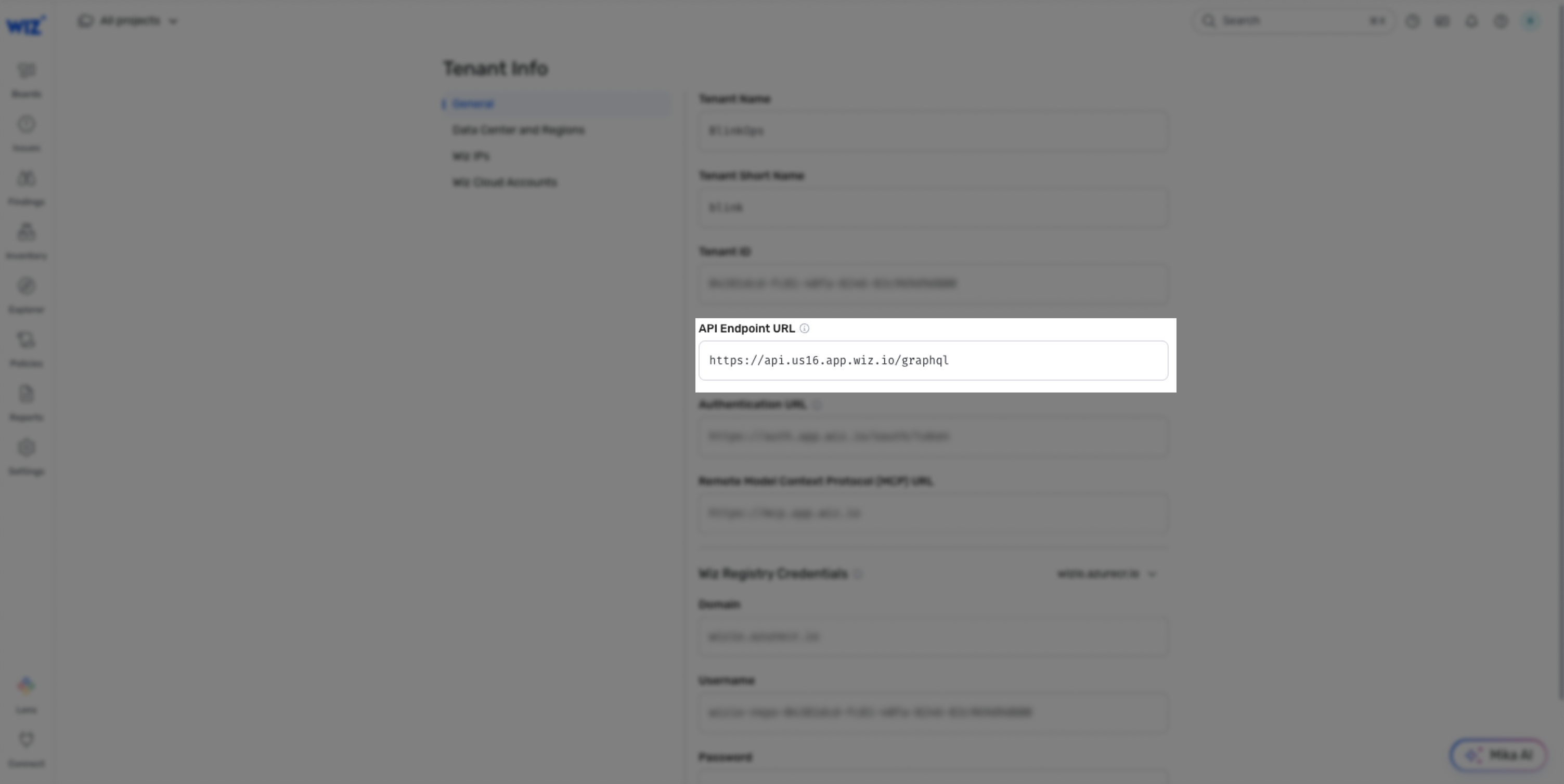Open the Inventory sidebar icon
This screenshot has height=784, width=1564.
click(x=26, y=242)
